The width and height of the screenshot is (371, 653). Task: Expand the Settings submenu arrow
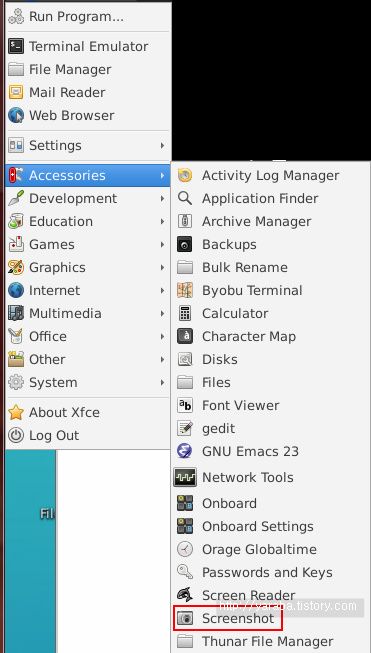click(162, 145)
